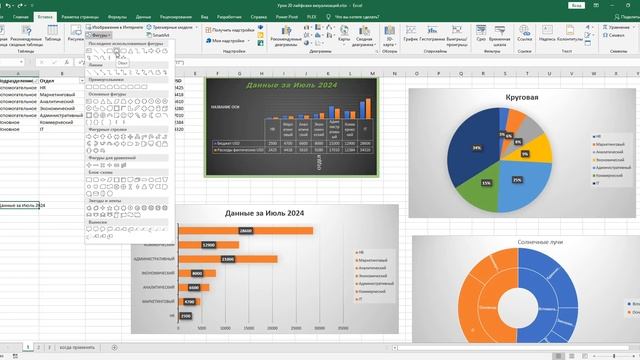640x360 pixels.
Task: Open sheet tab когда применять
Action: tap(77, 347)
